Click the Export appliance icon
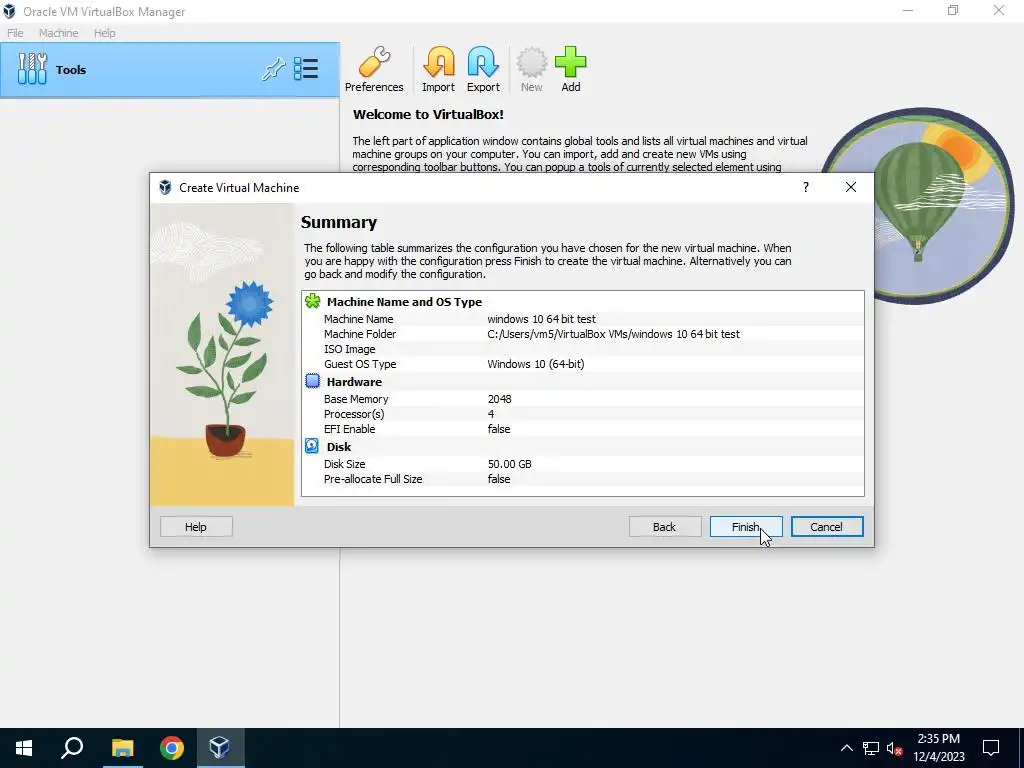Image resolution: width=1024 pixels, height=768 pixels. (483, 69)
